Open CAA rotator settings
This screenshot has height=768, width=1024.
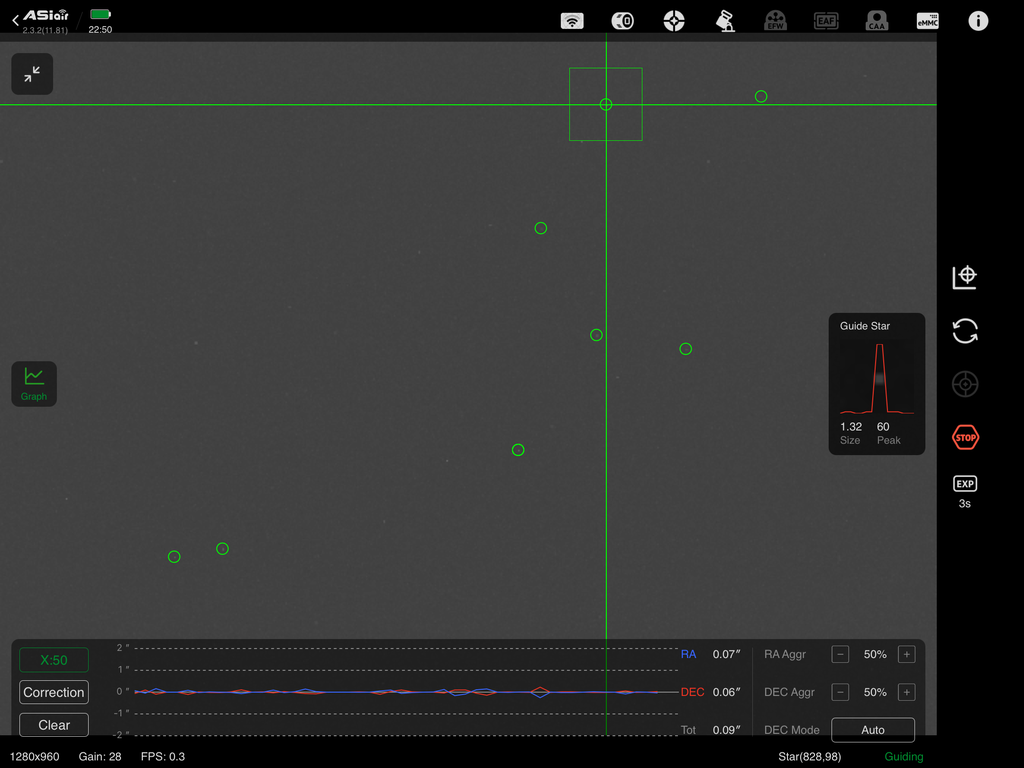click(876, 21)
